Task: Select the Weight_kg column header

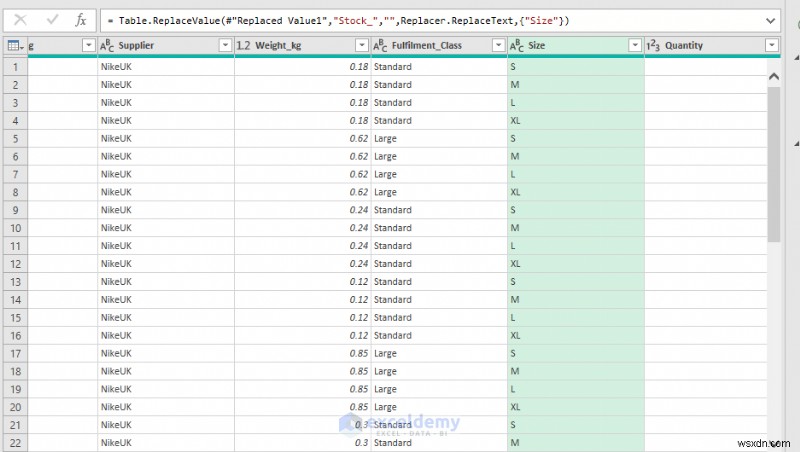Action: click(303, 45)
